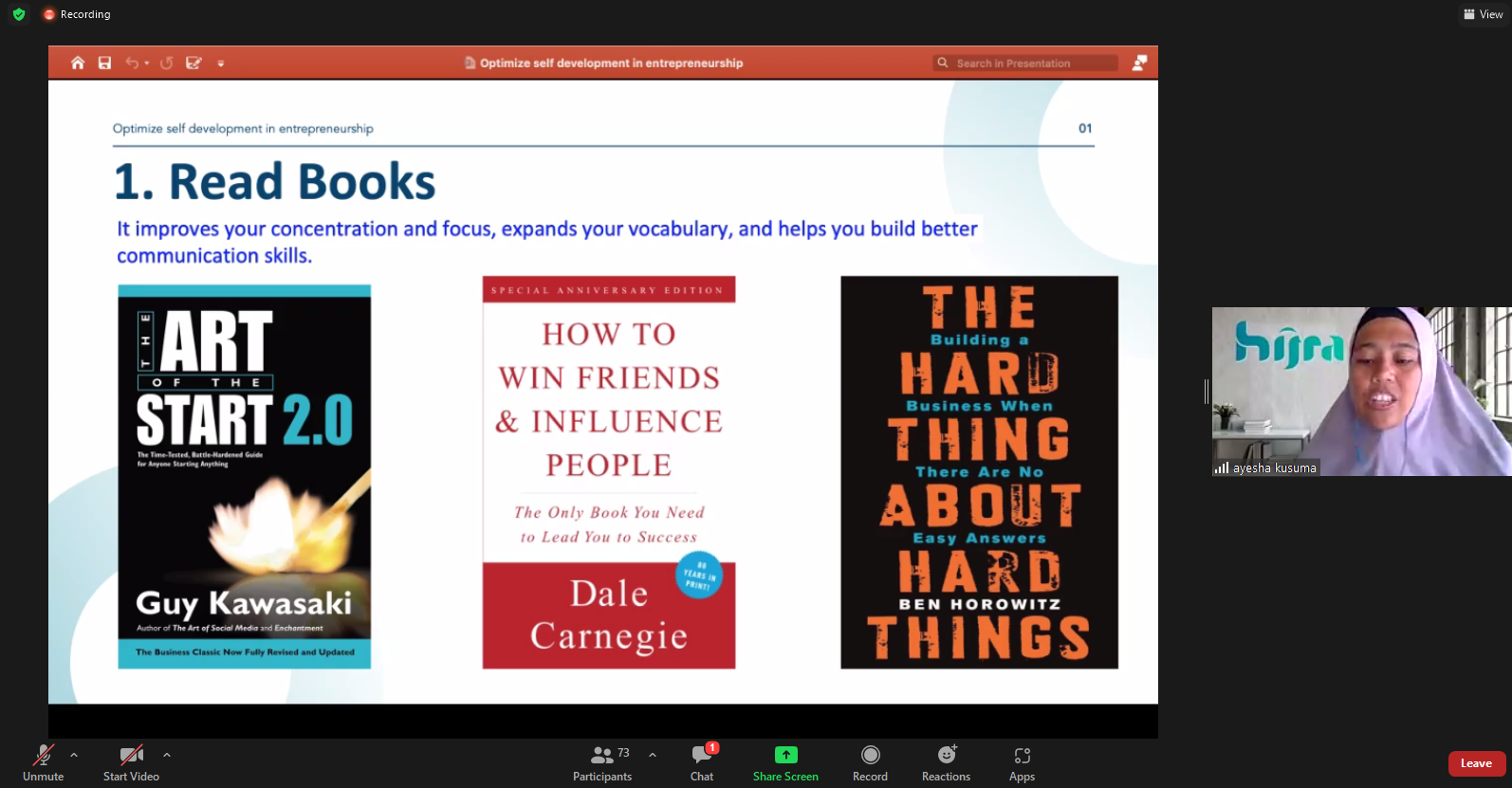Viewport: 1512px width, 788px height.
Task: Click the edit/markup icon in PowerPoint toolbar
Action: [194, 63]
